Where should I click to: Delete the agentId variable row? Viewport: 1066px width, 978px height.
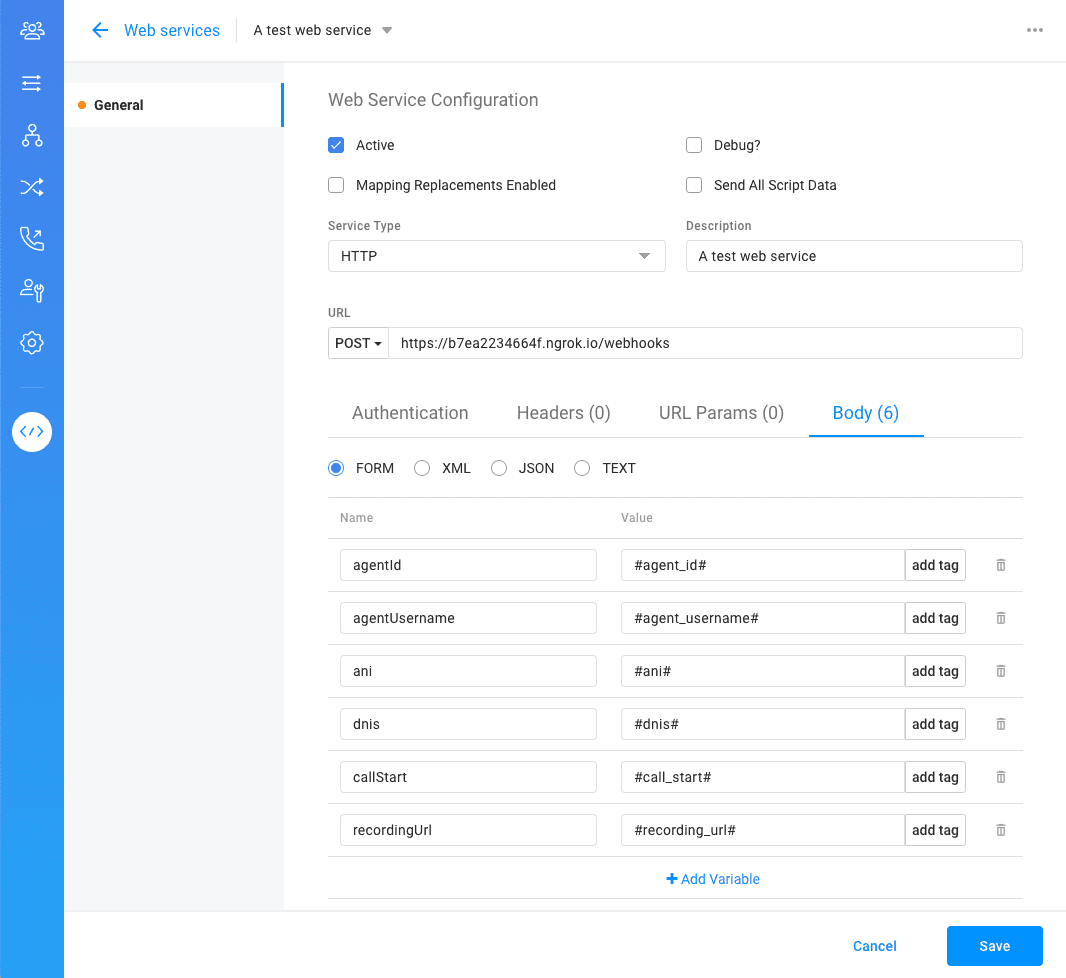tap(1001, 565)
